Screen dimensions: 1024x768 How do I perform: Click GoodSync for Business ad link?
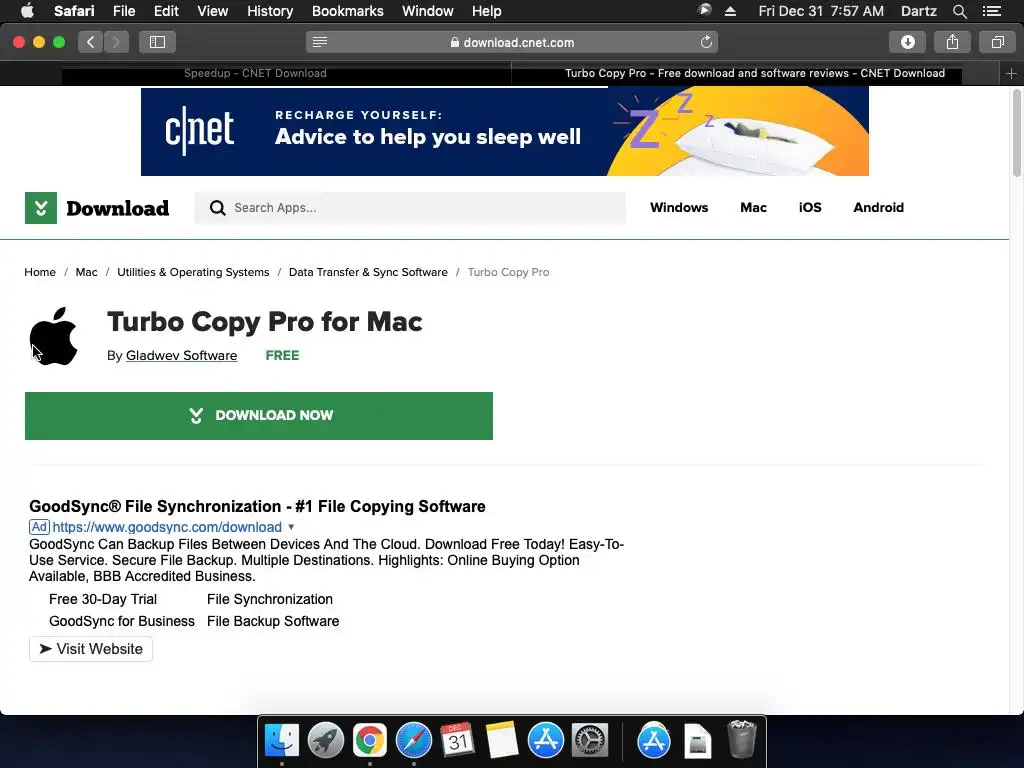pos(121,621)
